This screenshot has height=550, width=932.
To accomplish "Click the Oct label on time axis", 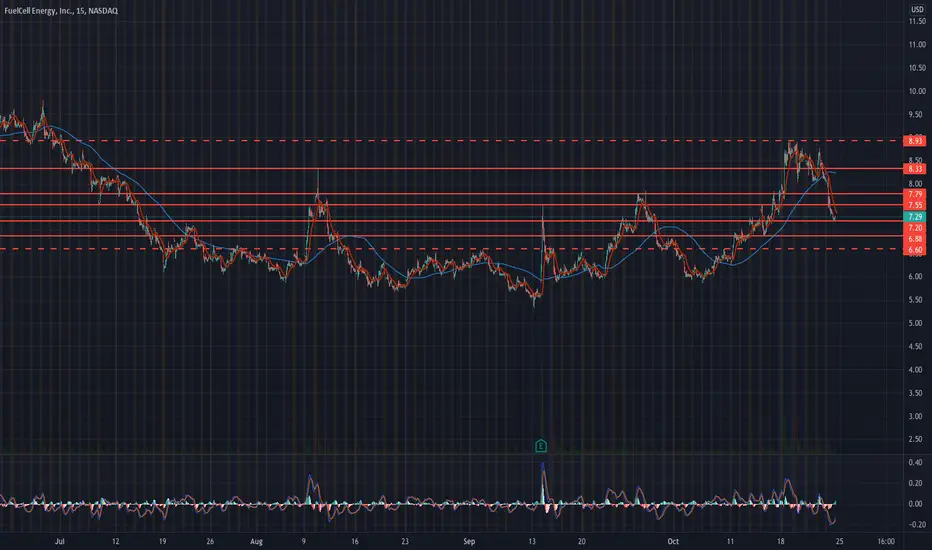I will point(673,541).
